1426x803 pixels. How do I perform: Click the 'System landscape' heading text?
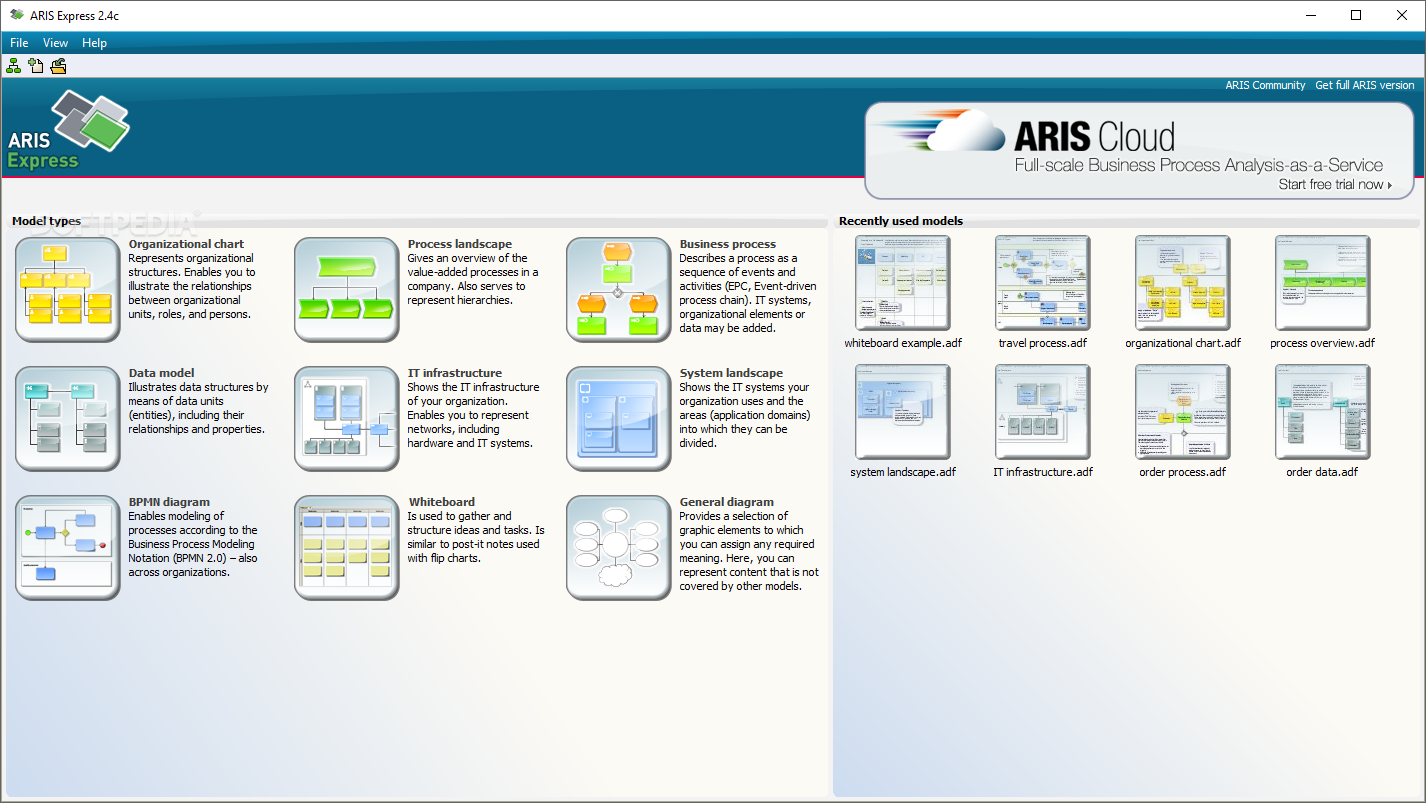coord(731,373)
